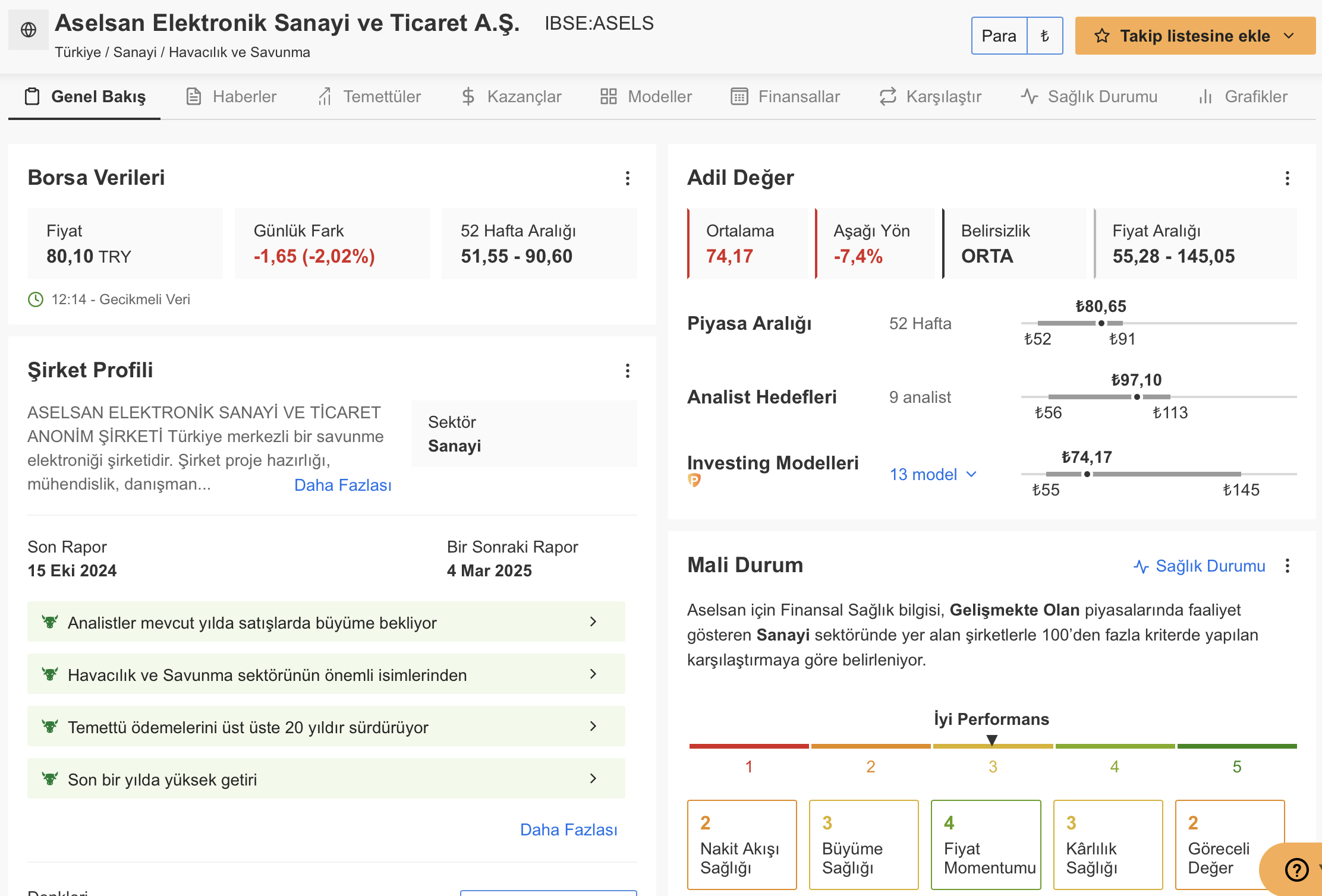1322x896 pixels.
Task: Click the table icon of Finansallar
Action: click(739, 96)
